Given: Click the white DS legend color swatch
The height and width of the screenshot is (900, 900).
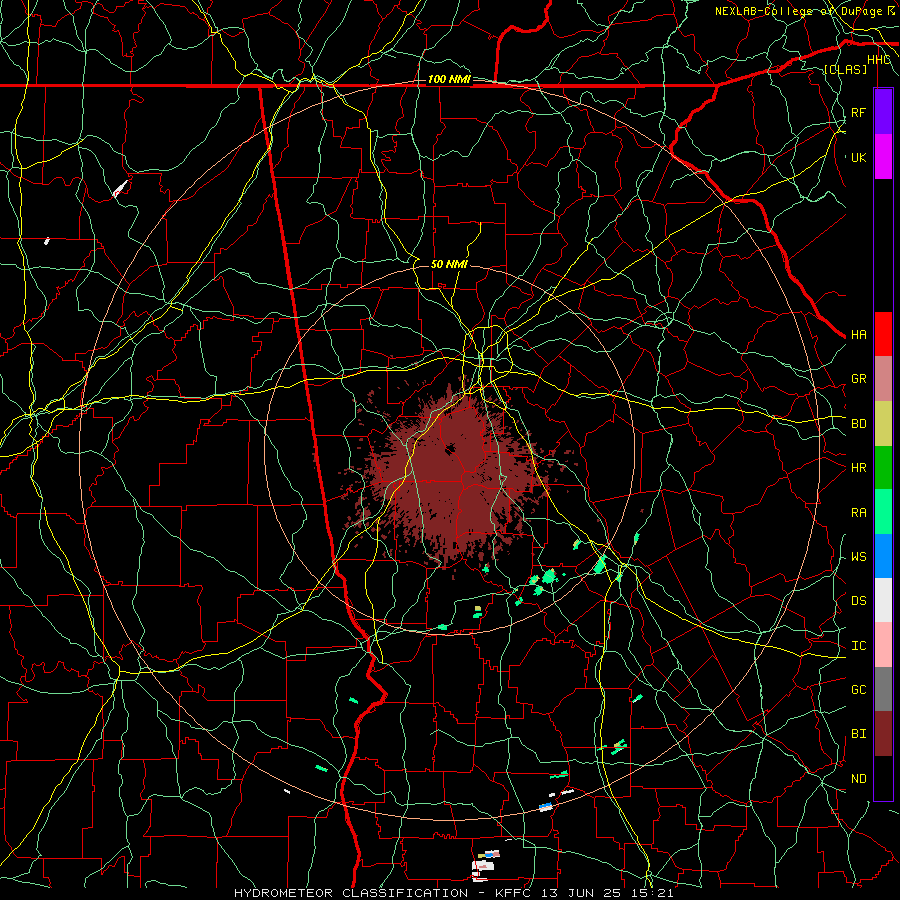Looking at the screenshot, I should [x=883, y=600].
